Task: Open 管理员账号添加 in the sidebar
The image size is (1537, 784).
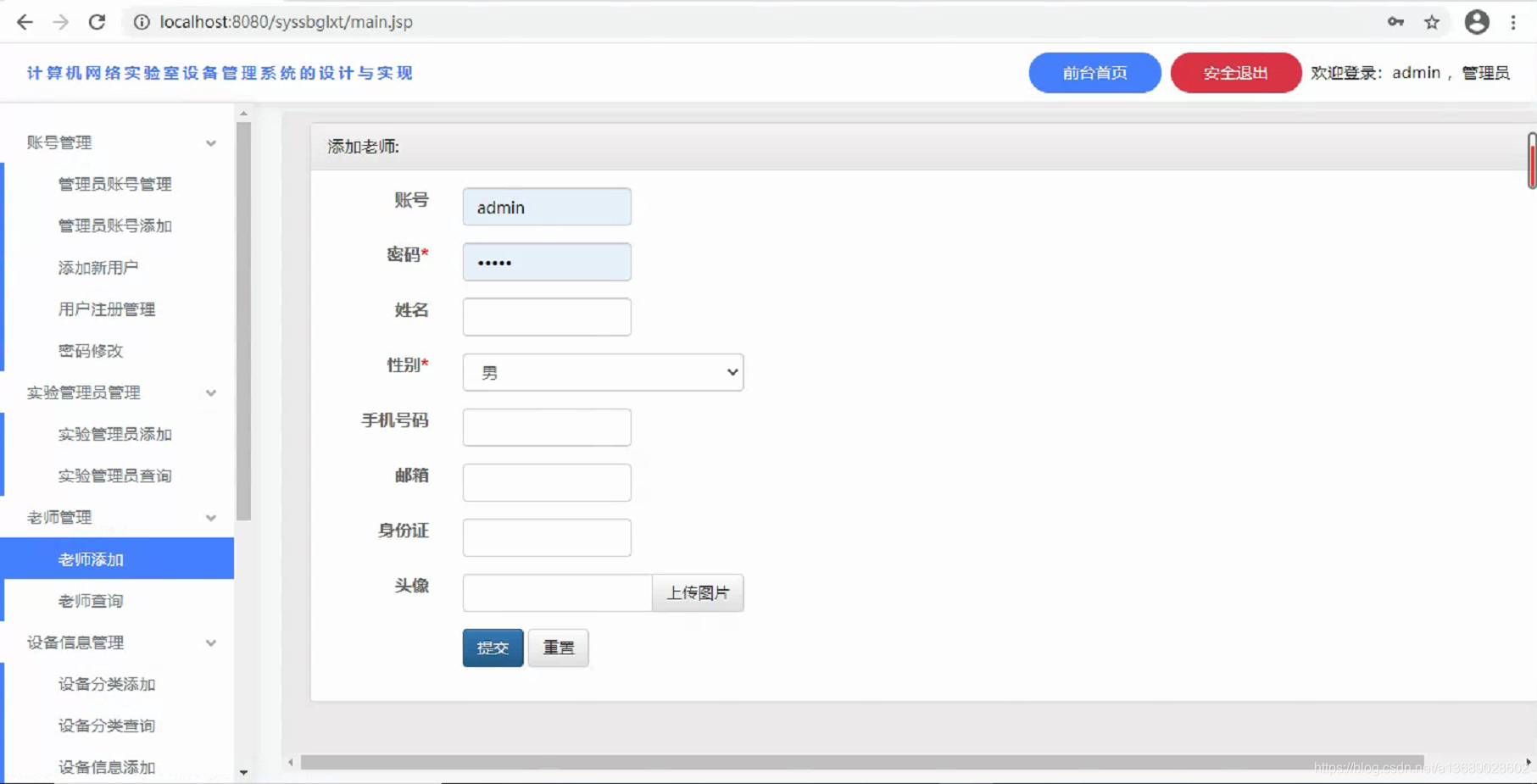Action: tap(115, 225)
